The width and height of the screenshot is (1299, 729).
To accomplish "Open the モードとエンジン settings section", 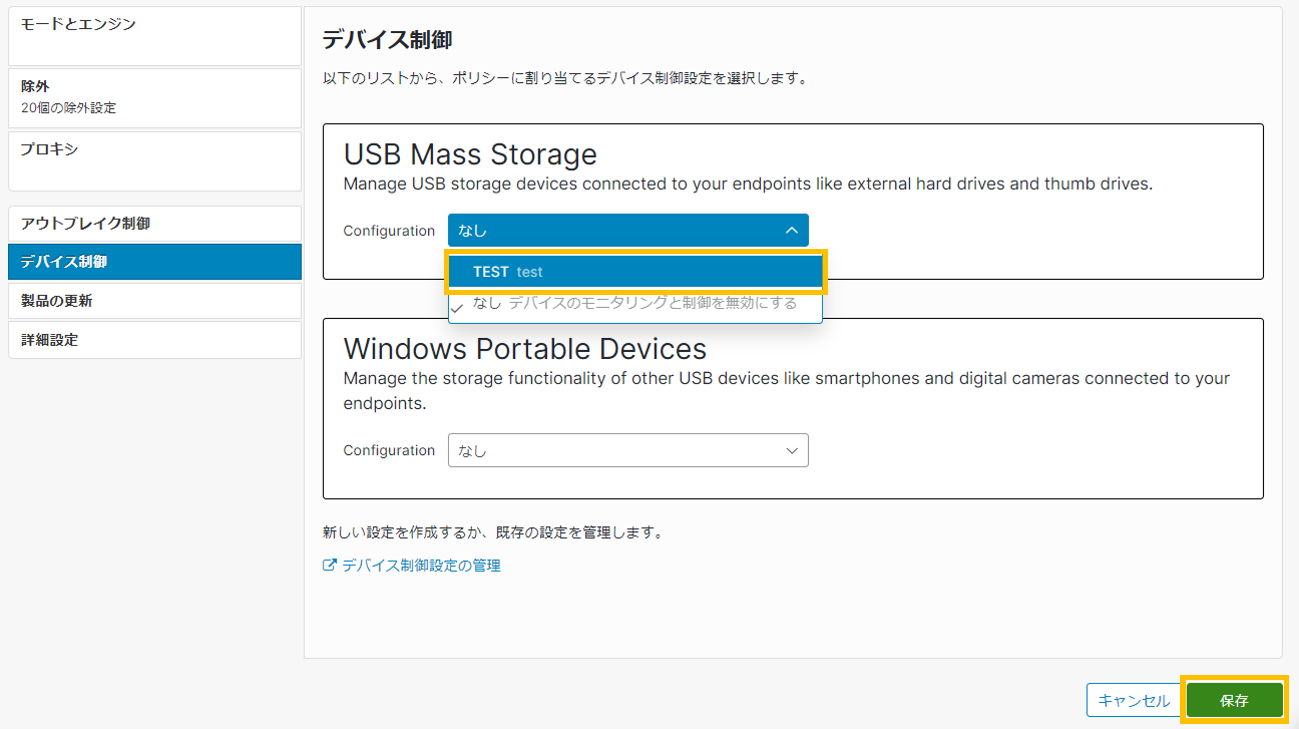I will (x=154, y=37).
